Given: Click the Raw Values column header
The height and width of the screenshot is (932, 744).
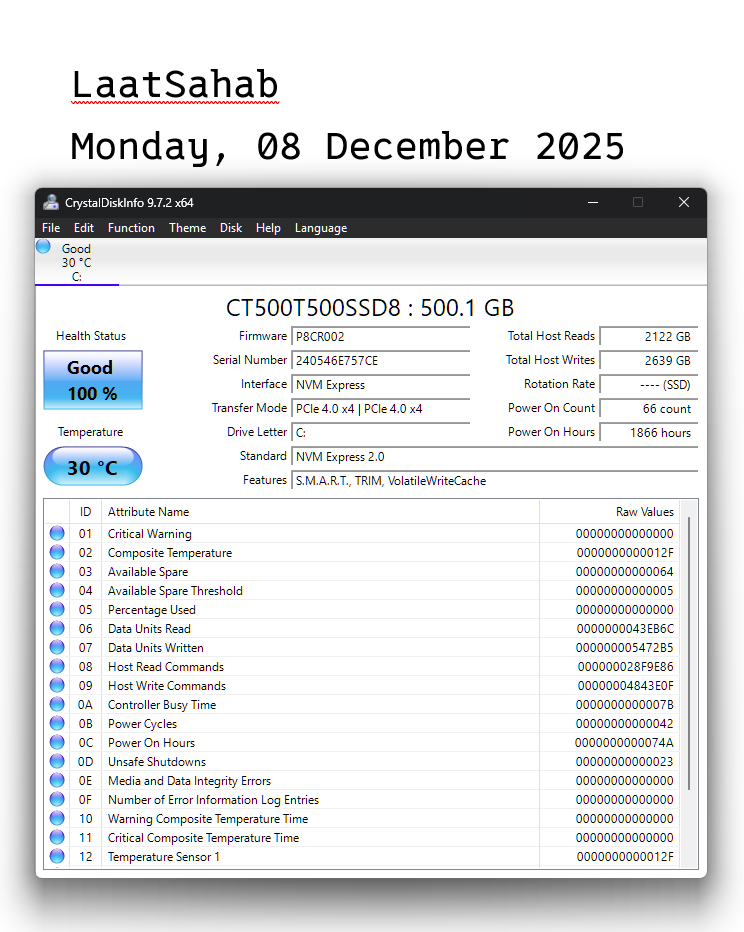Looking at the screenshot, I should tap(644, 512).
